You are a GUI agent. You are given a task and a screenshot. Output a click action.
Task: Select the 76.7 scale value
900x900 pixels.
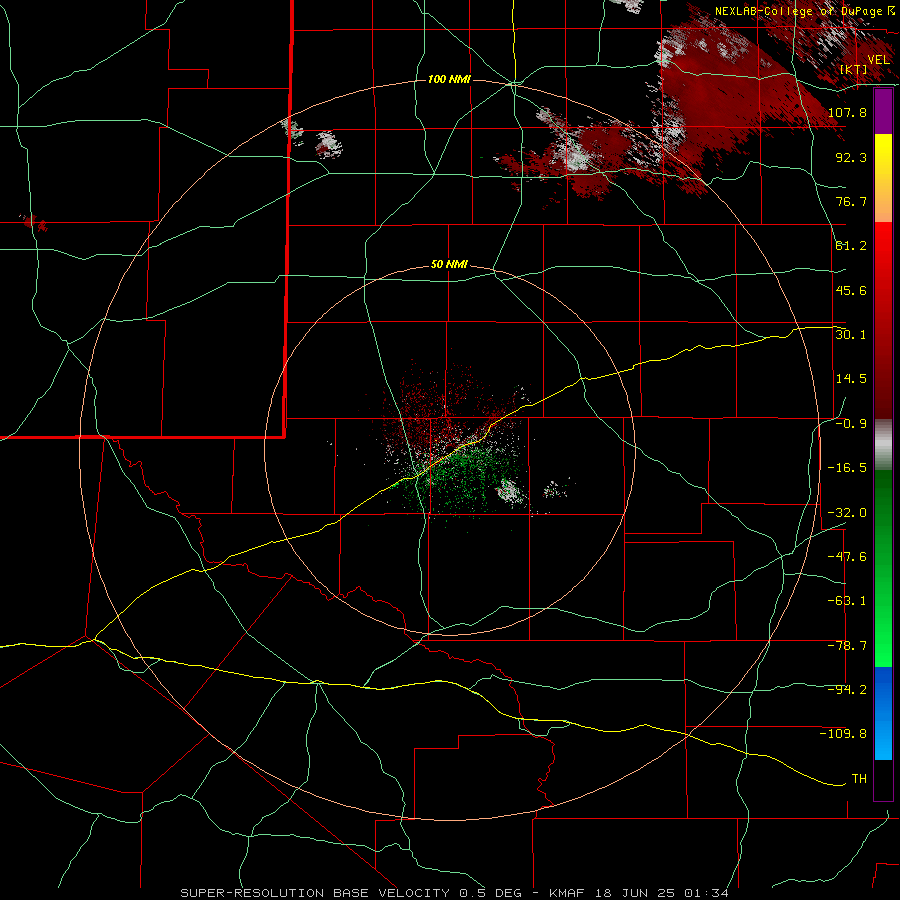851,201
